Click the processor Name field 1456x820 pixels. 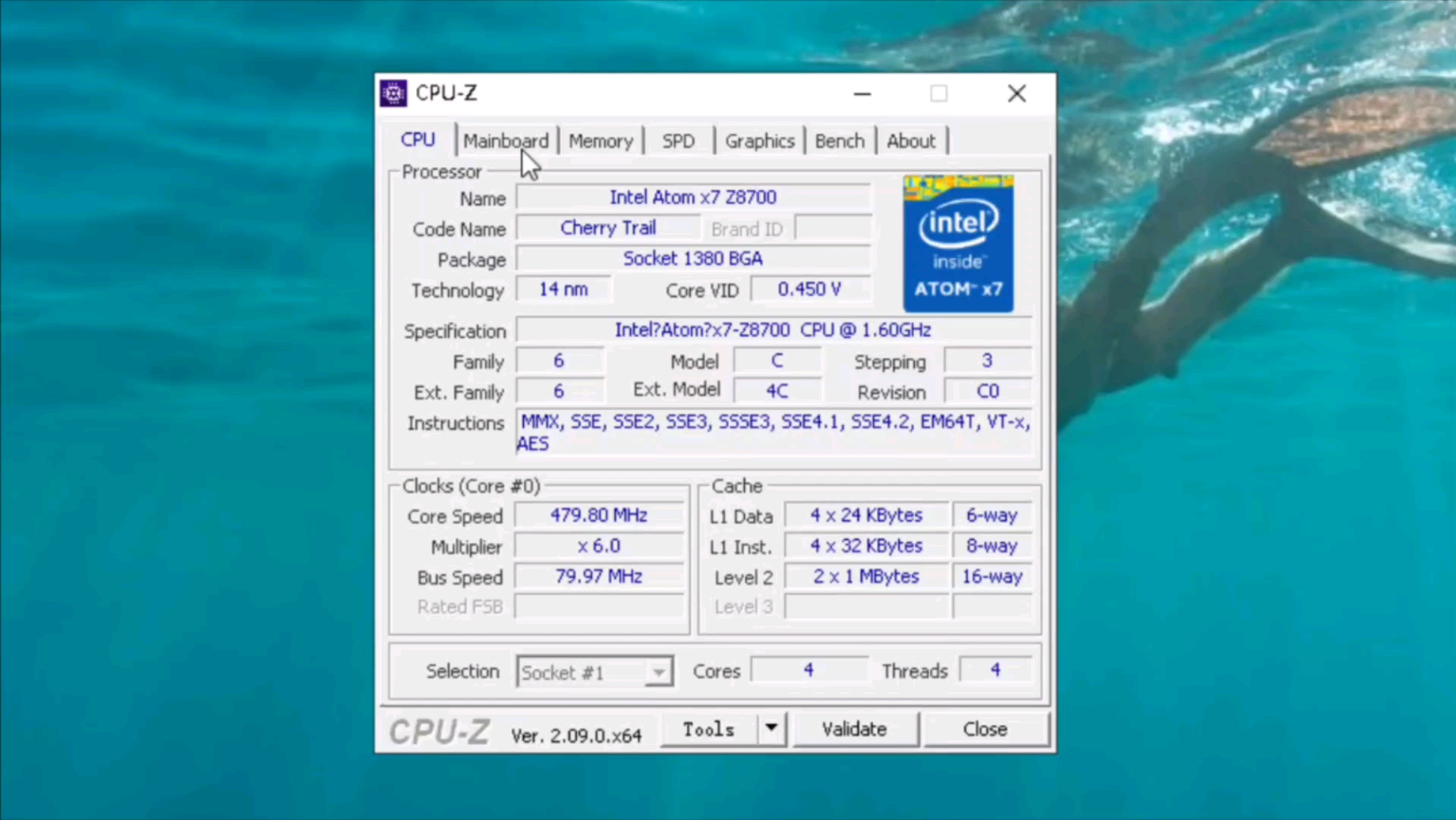[692, 197]
